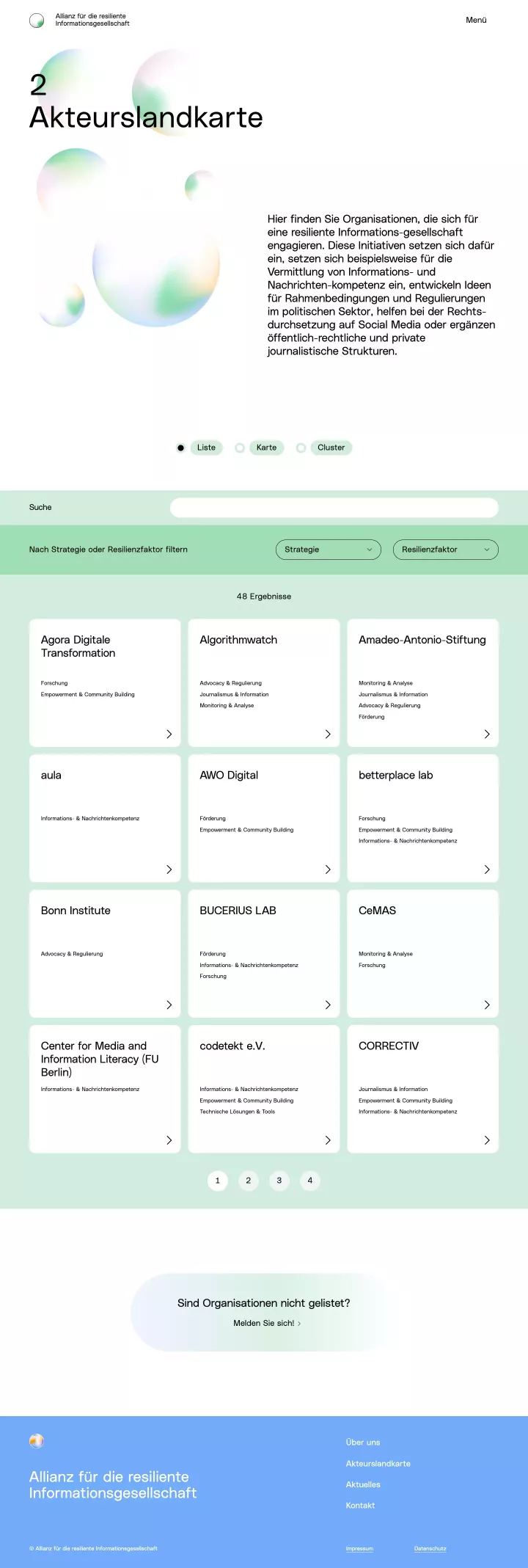Open the CeMAS card title

coord(377,911)
